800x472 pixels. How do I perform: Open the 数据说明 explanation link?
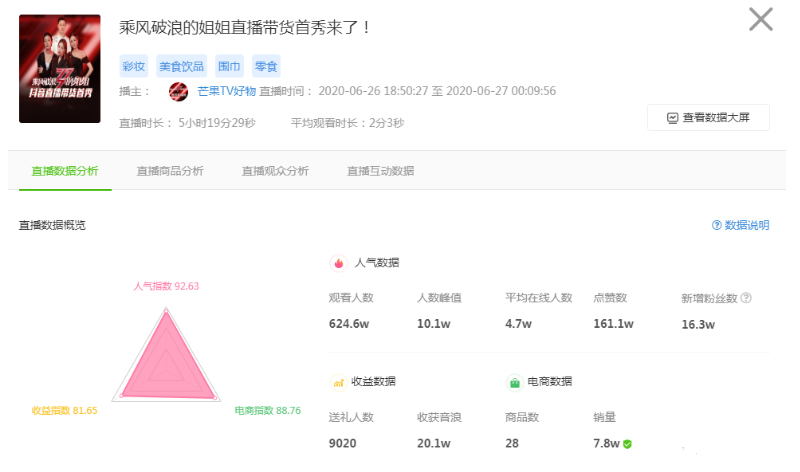coord(746,225)
